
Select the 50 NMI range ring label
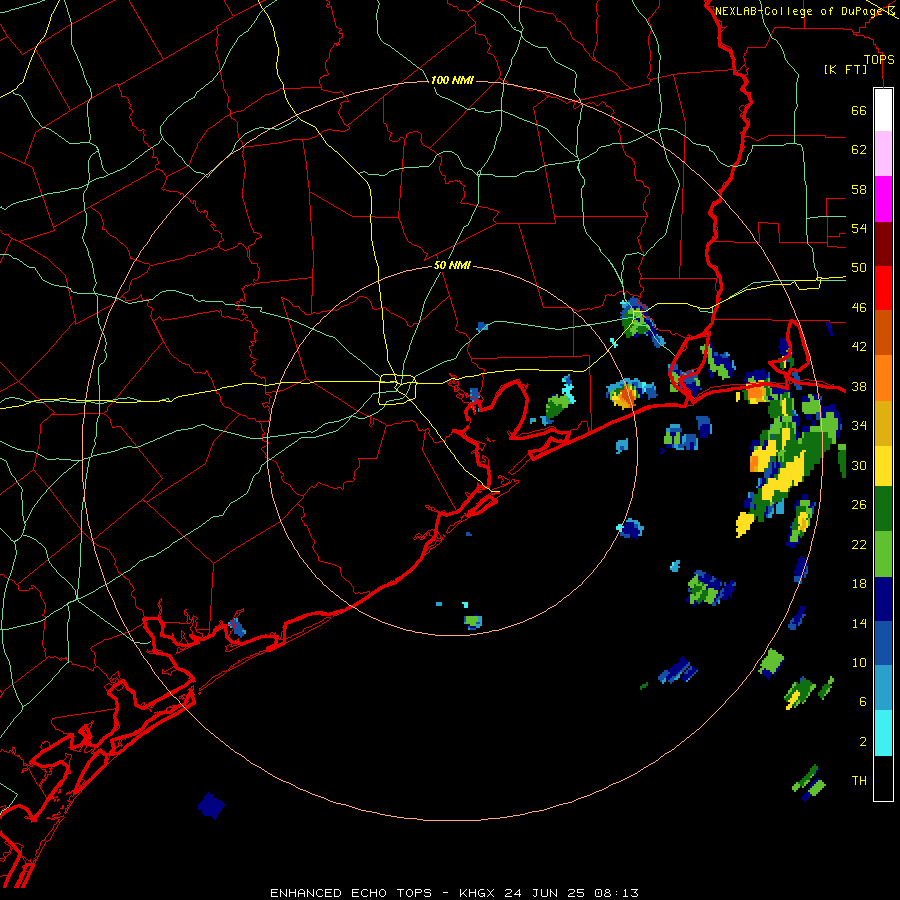[x=452, y=265]
